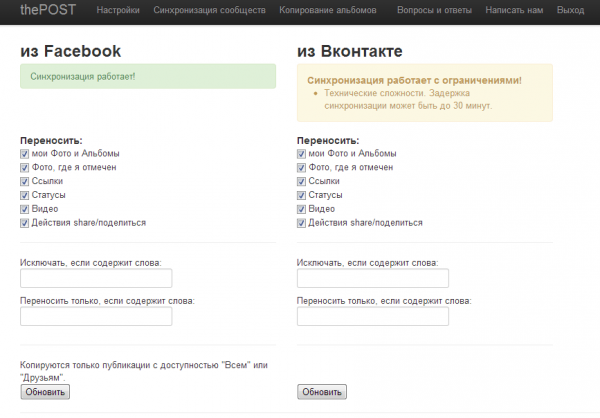Uncheck Facebook 'мои Фото и Альбомы' checkbox
This screenshot has width=600, height=418.
coord(24,154)
